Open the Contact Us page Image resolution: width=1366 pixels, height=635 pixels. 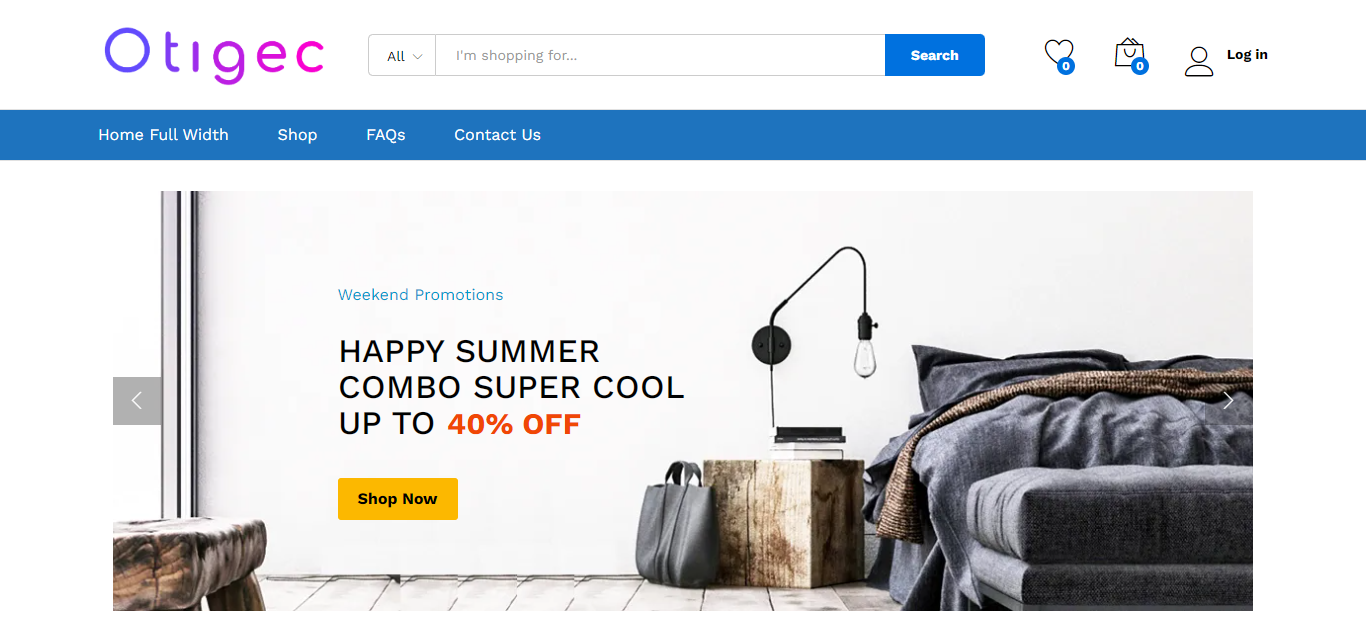tap(497, 135)
